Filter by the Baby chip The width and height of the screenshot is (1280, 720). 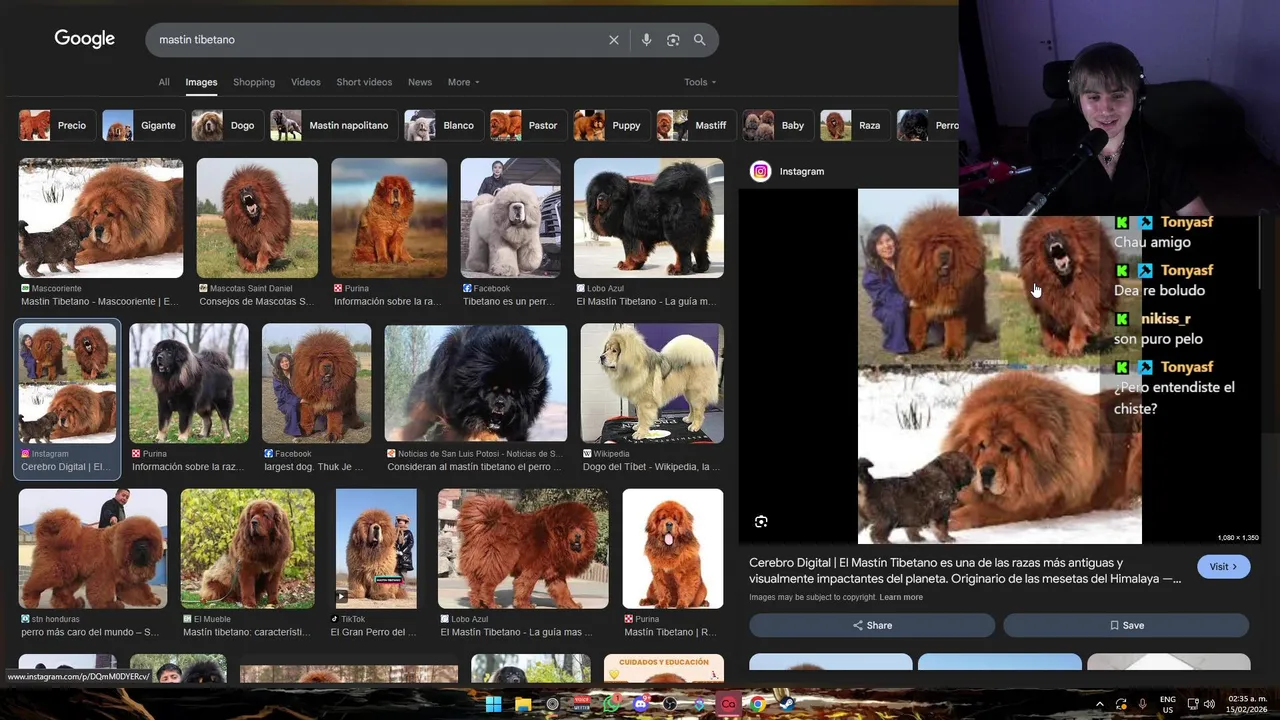point(777,125)
